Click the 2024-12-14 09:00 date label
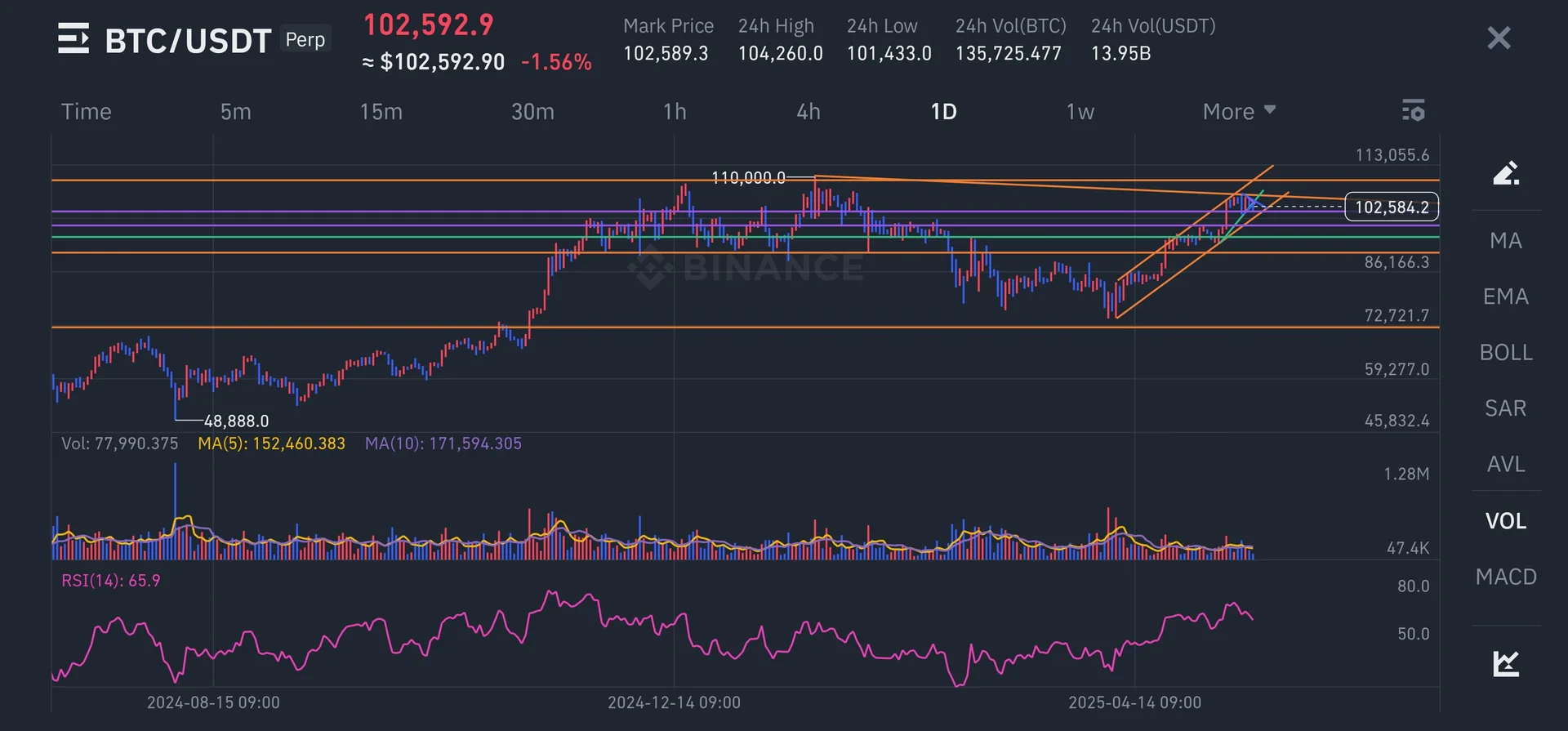1568x731 pixels. pos(674,702)
